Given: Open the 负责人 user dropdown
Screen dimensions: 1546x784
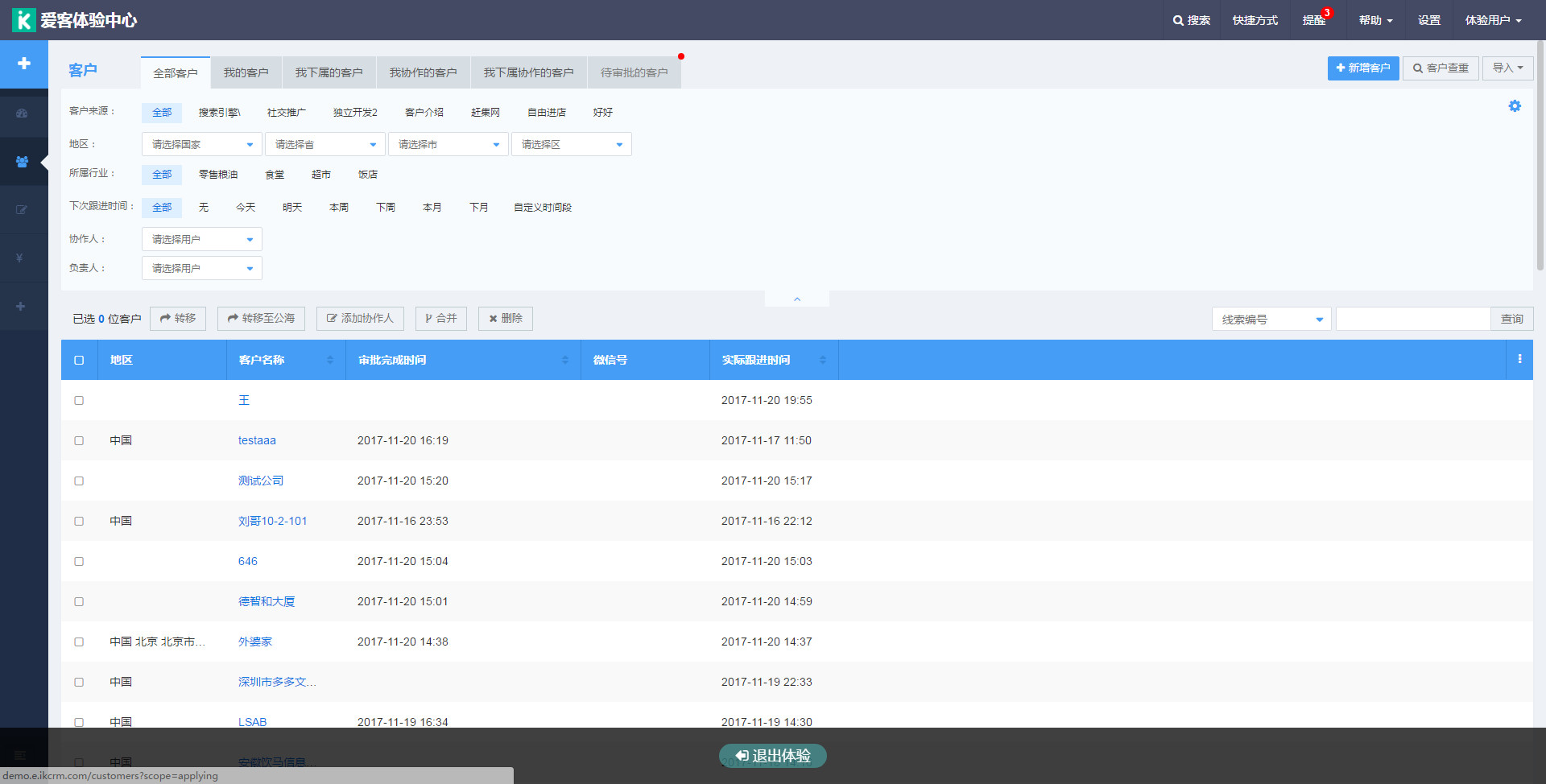Looking at the screenshot, I should 202,268.
